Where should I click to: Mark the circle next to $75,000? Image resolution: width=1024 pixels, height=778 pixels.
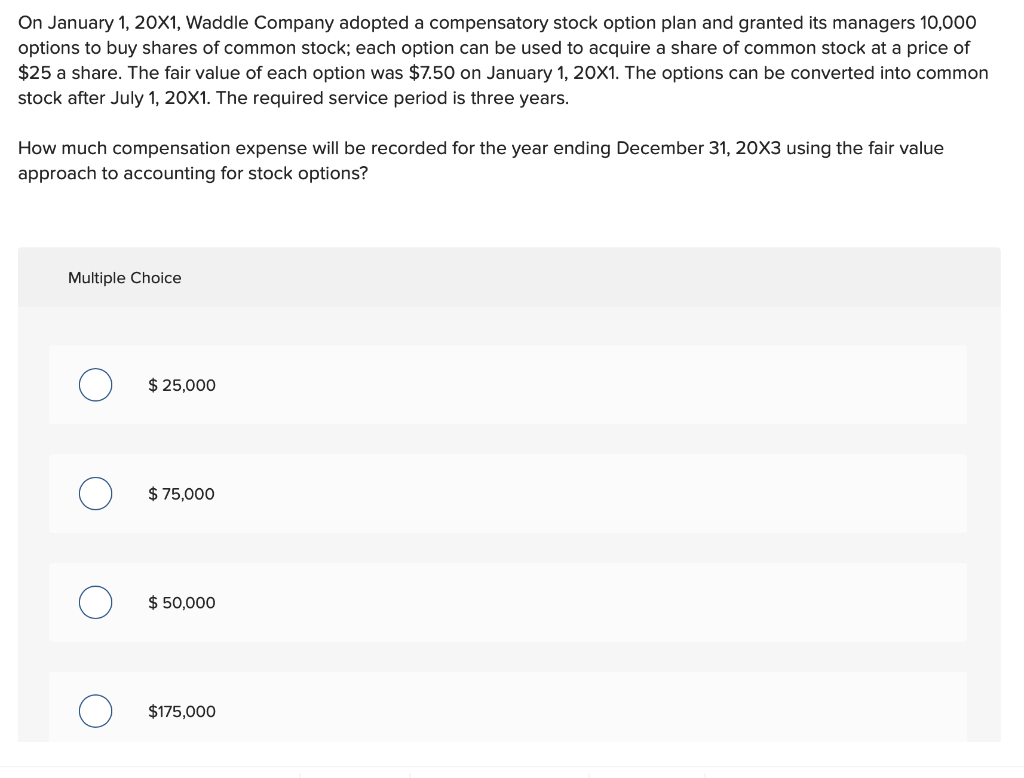pos(95,493)
